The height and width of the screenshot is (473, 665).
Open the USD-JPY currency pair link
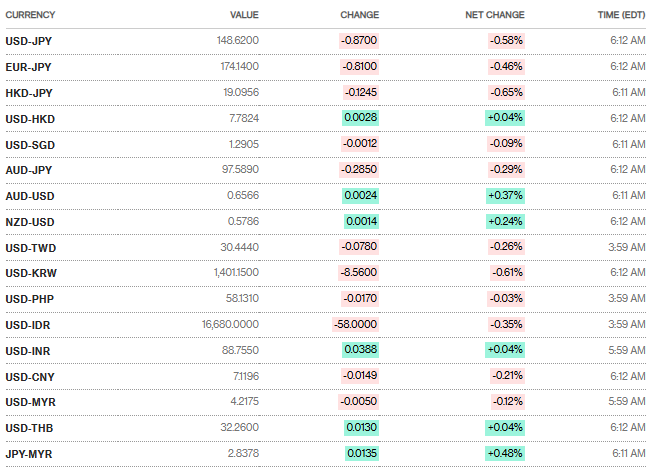click(28, 40)
